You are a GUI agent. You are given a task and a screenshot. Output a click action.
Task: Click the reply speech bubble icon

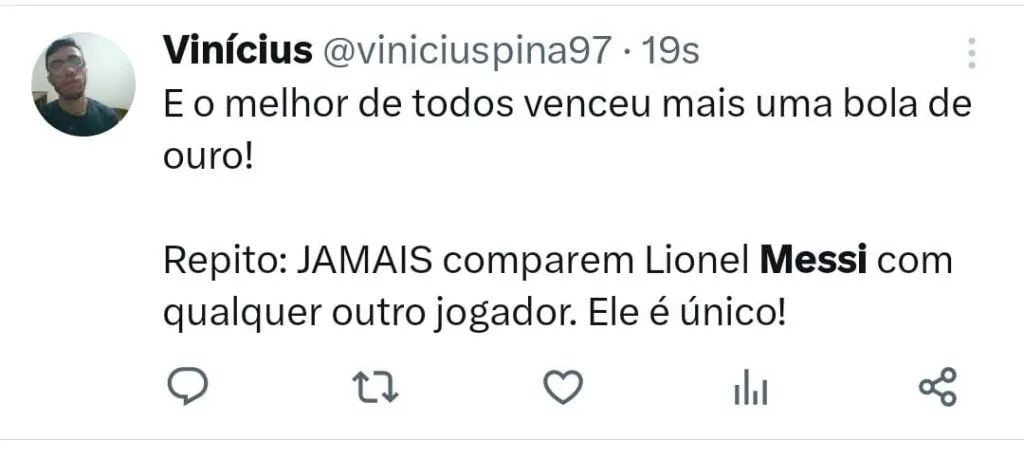[185, 387]
